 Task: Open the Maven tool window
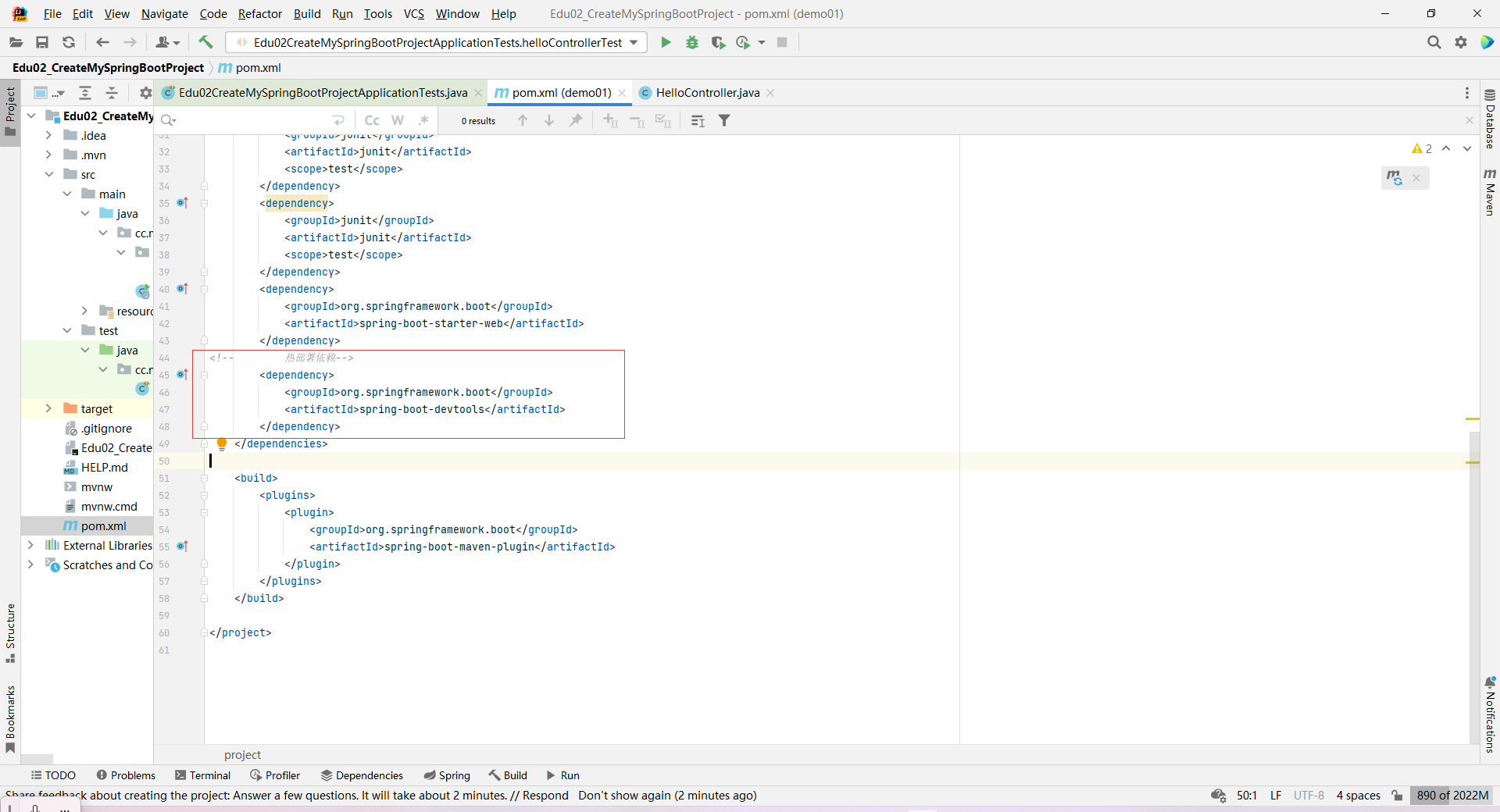click(x=1490, y=191)
